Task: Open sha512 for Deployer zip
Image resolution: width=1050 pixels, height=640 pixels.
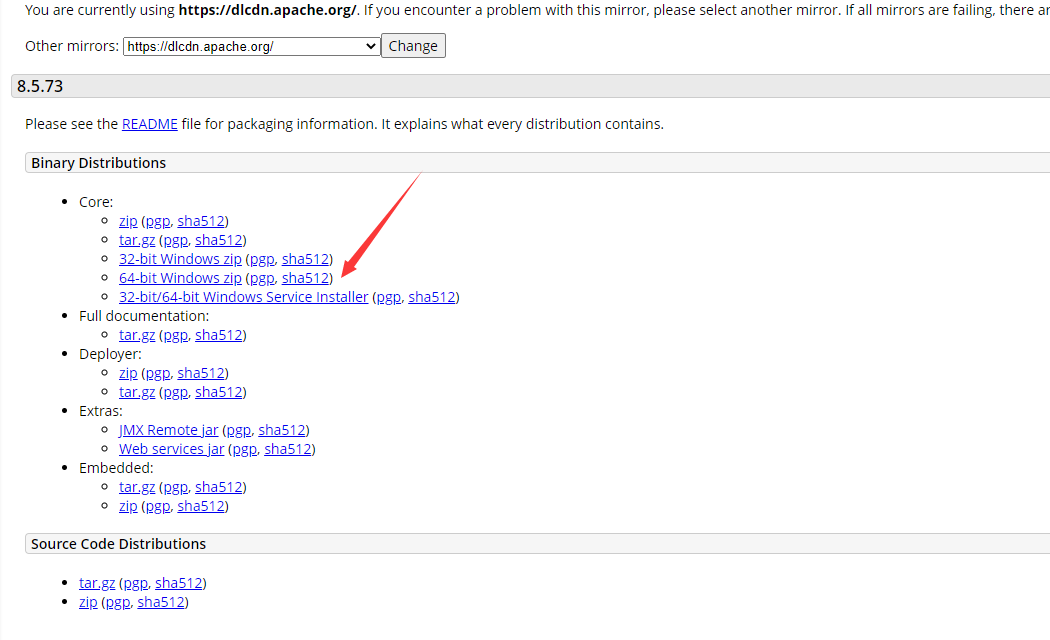Action: (201, 373)
